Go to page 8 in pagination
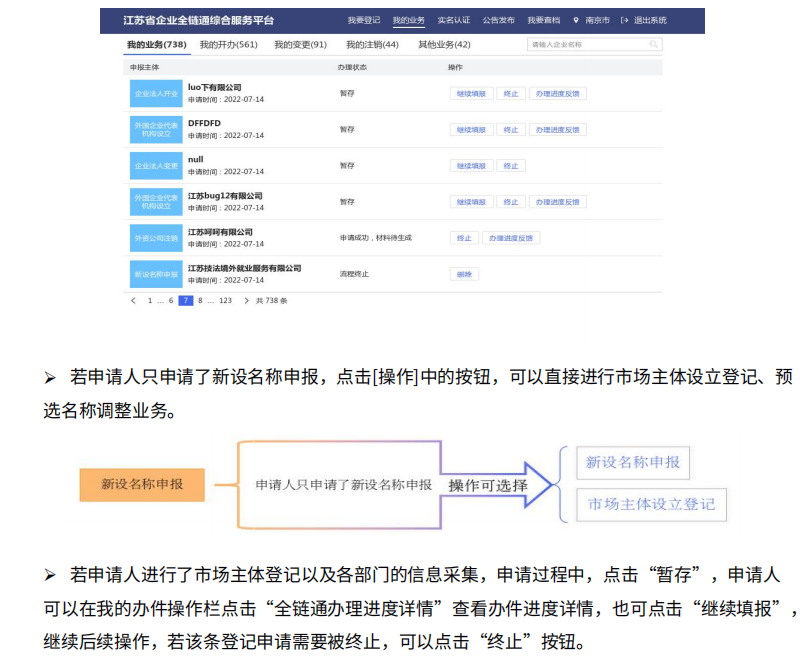812x667 pixels. point(200,300)
